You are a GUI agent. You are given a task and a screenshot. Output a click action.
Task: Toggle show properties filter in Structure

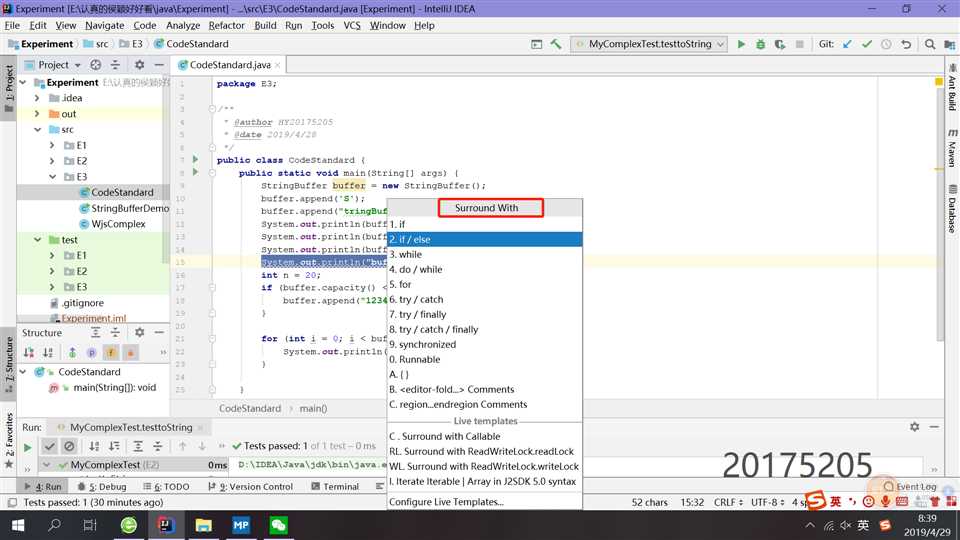point(91,353)
